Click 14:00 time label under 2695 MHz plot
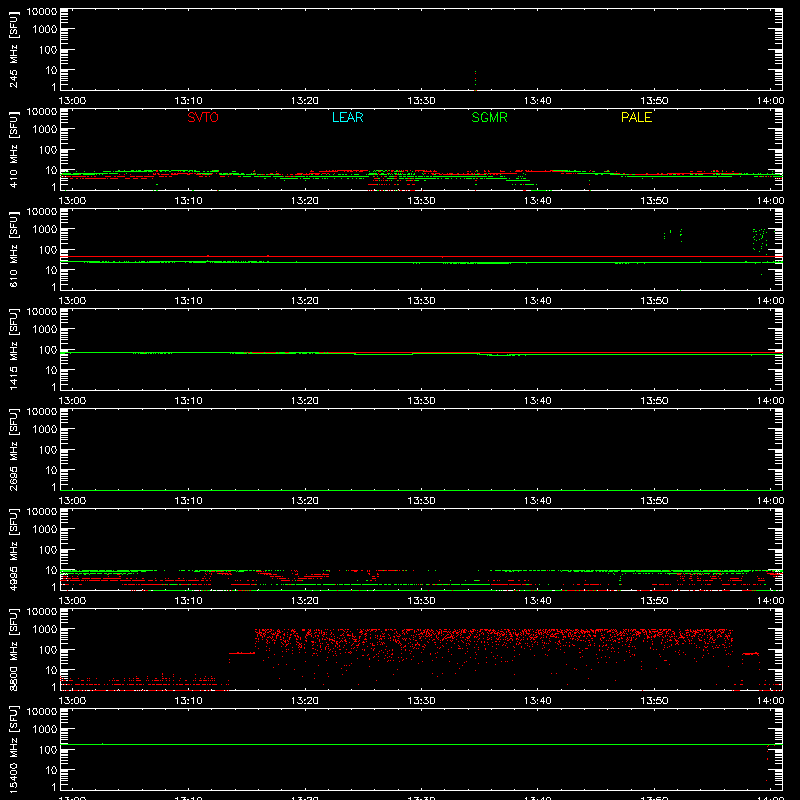This screenshot has height=800, width=800. coord(770,501)
